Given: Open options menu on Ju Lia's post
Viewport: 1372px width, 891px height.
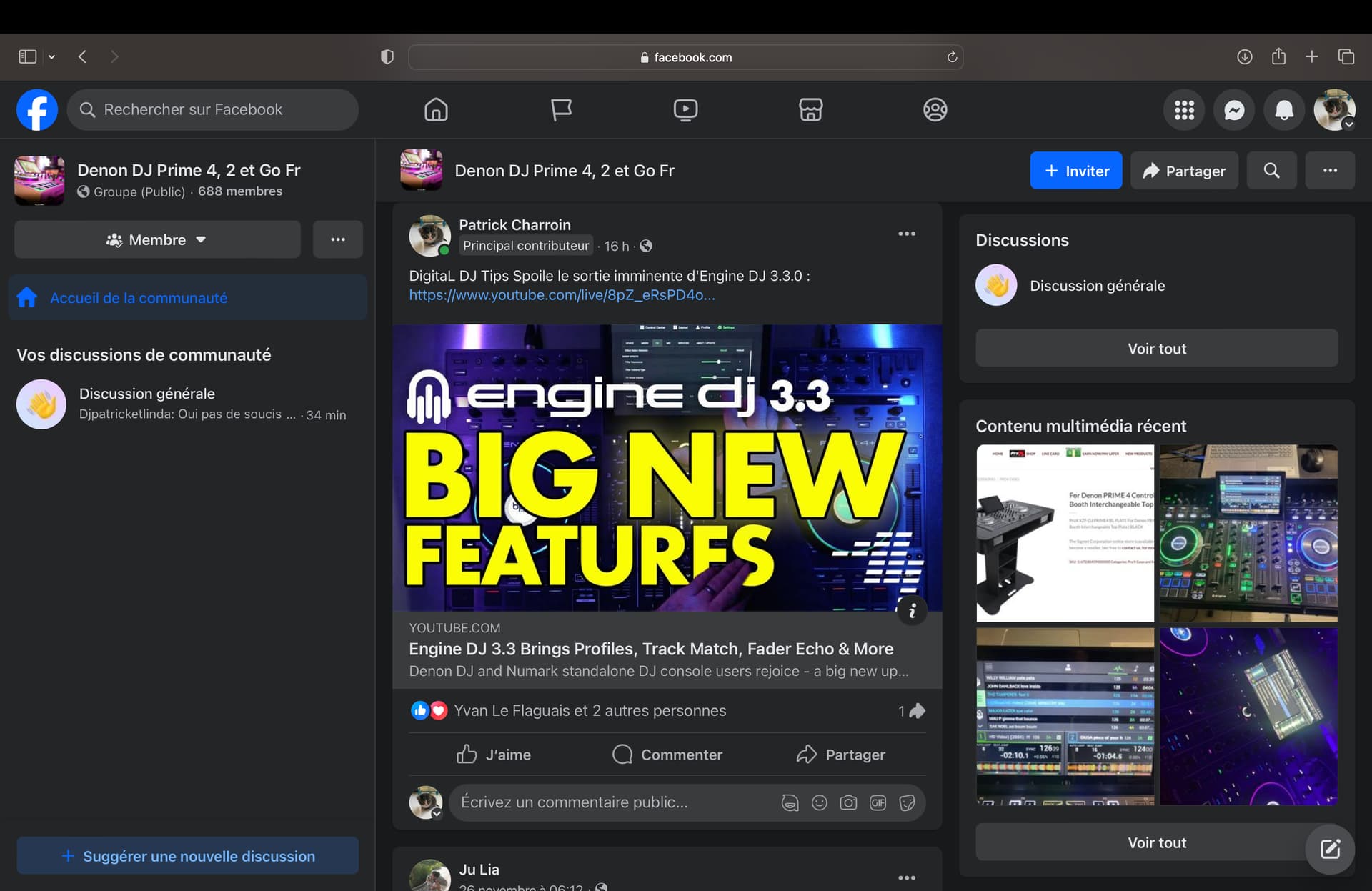Looking at the screenshot, I should click(907, 877).
